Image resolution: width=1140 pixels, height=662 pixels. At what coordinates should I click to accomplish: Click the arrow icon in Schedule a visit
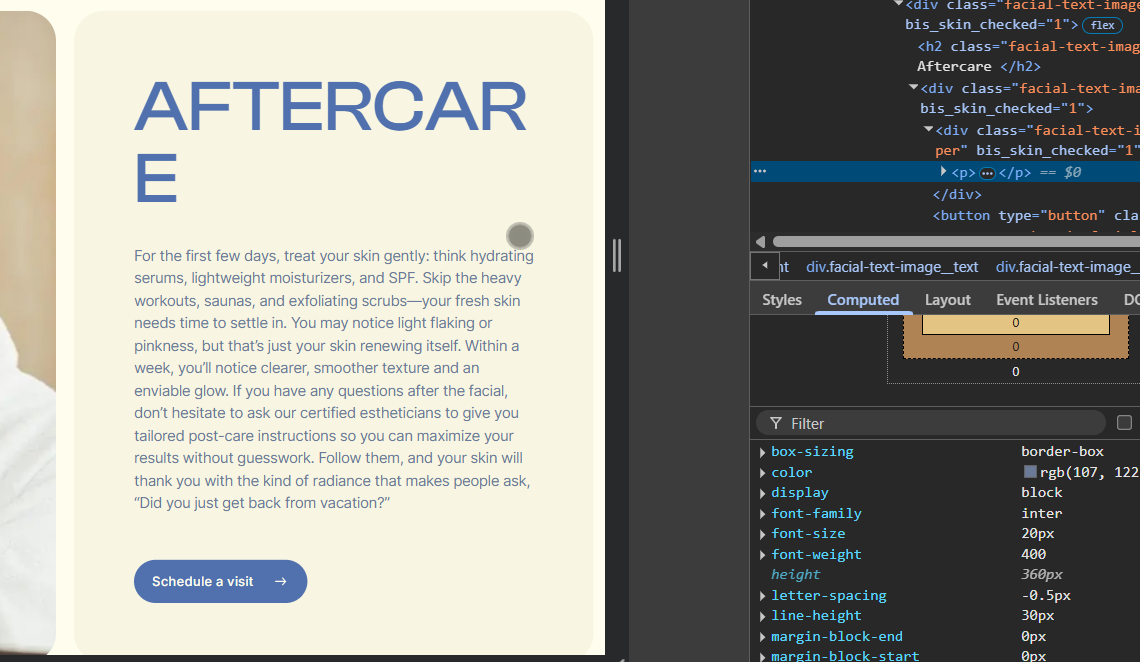pyautogui.click(x=281, y=582)
